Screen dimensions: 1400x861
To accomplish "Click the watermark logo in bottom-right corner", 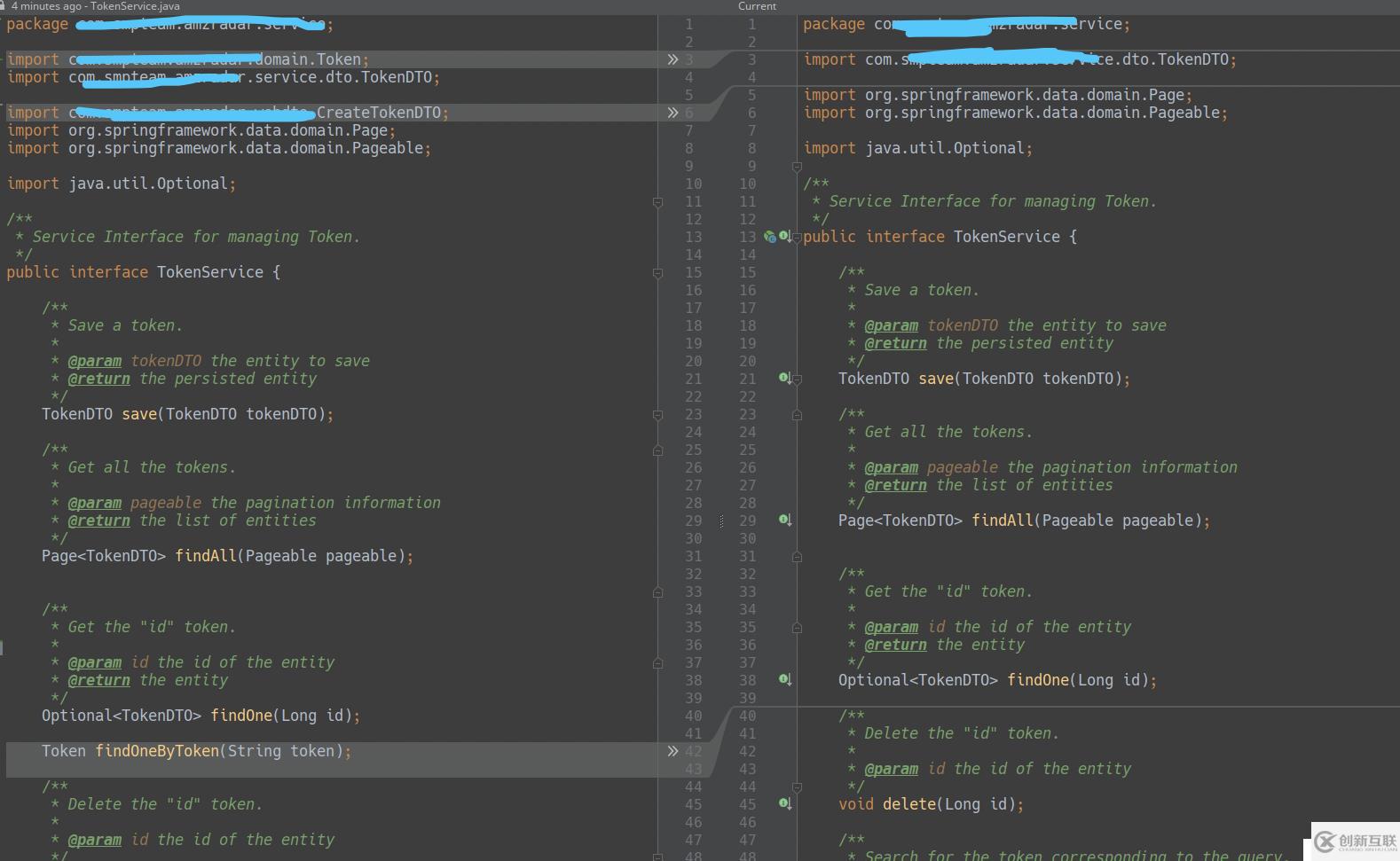I will [1356, 841].
